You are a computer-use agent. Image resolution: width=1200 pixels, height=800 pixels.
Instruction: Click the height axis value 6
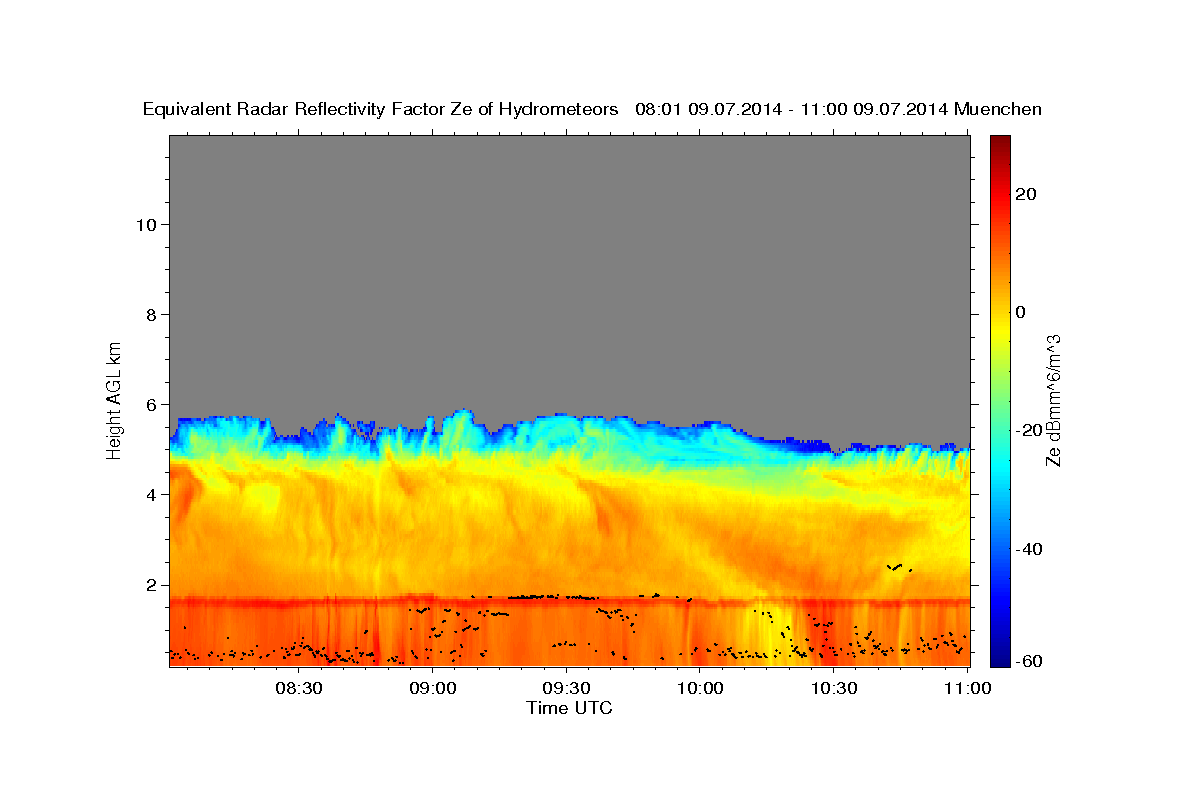pos(150,404)
